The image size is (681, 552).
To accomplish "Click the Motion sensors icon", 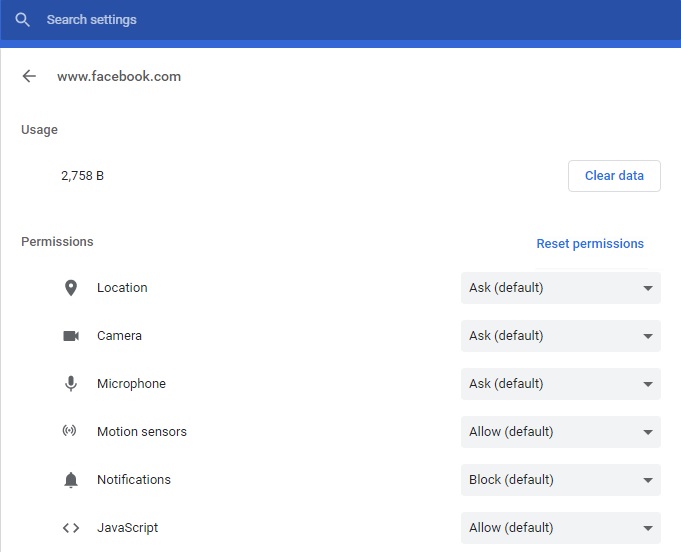I will tap(69, 430).
